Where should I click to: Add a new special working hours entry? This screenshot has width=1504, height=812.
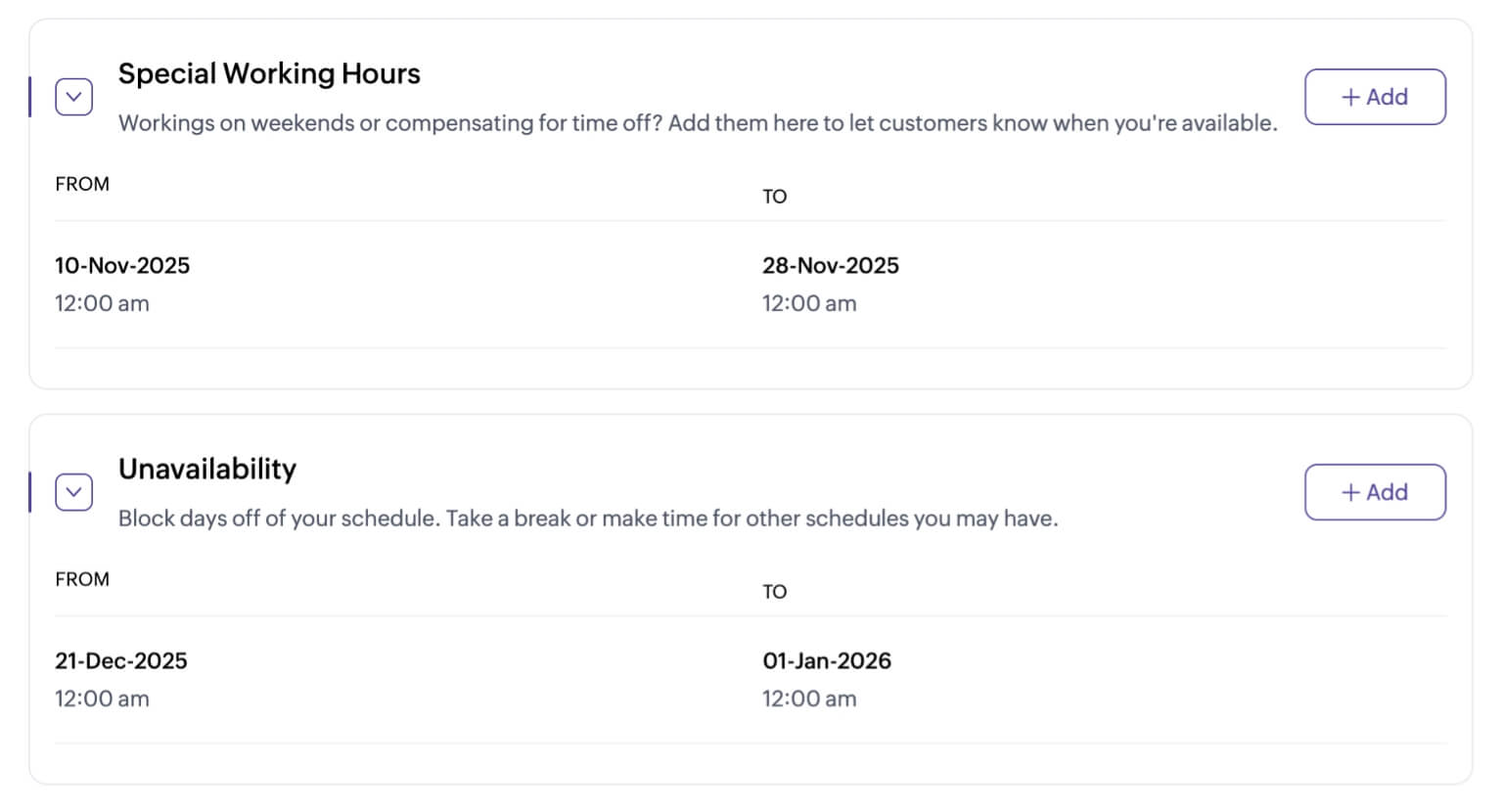1374,97
